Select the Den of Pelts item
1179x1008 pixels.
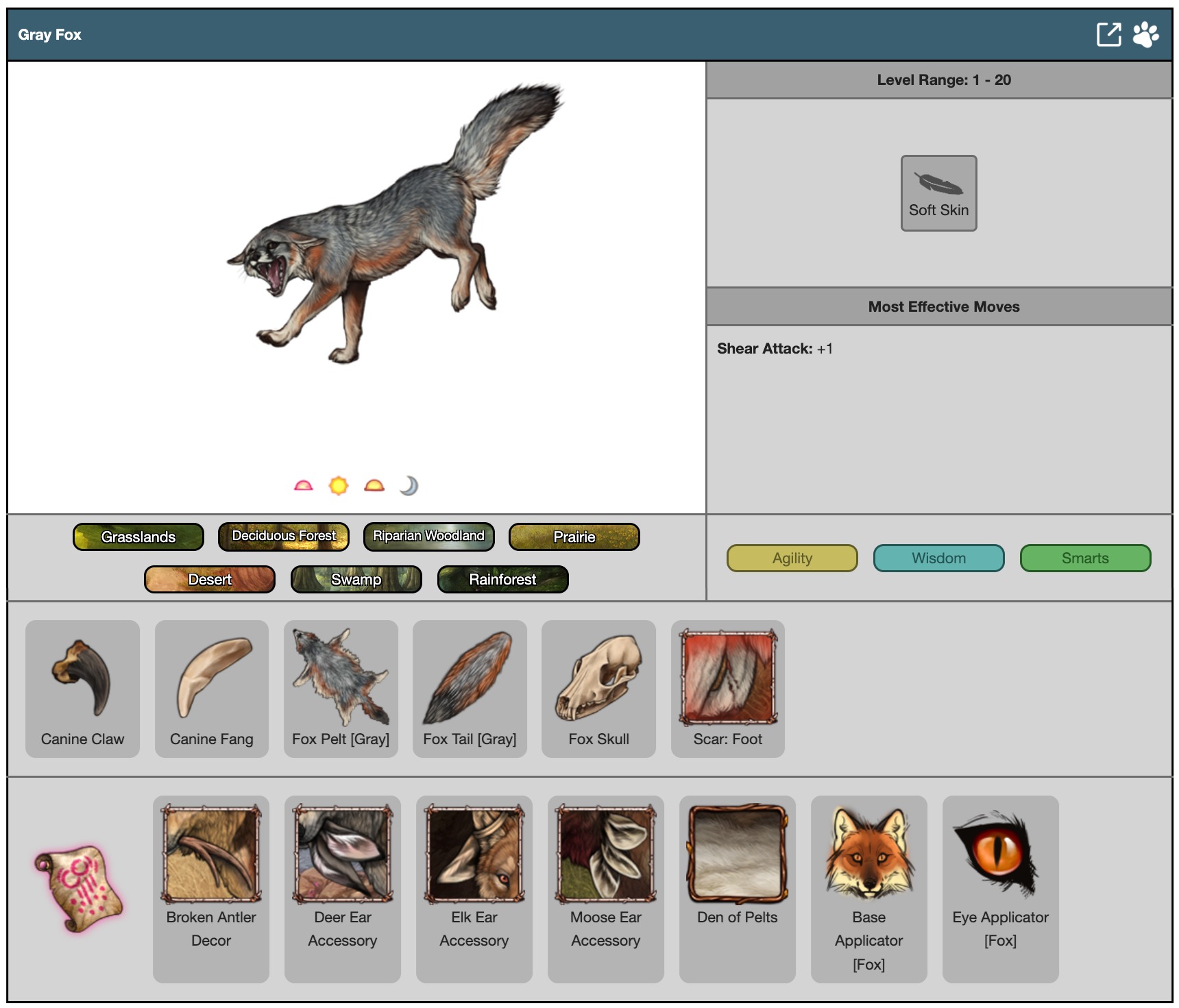tap(737, 888)
